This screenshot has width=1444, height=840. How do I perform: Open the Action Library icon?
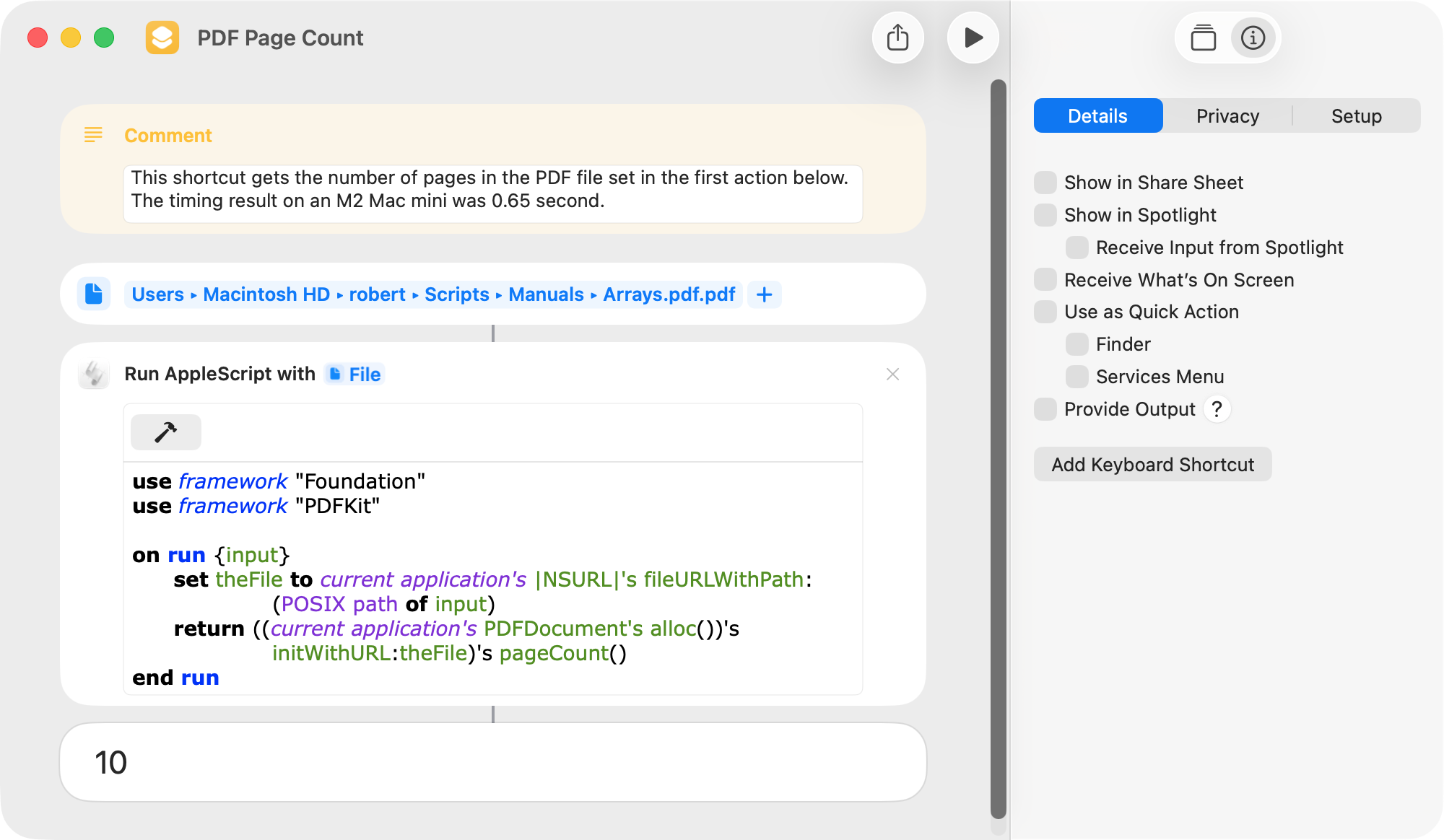click(1203, 38)
